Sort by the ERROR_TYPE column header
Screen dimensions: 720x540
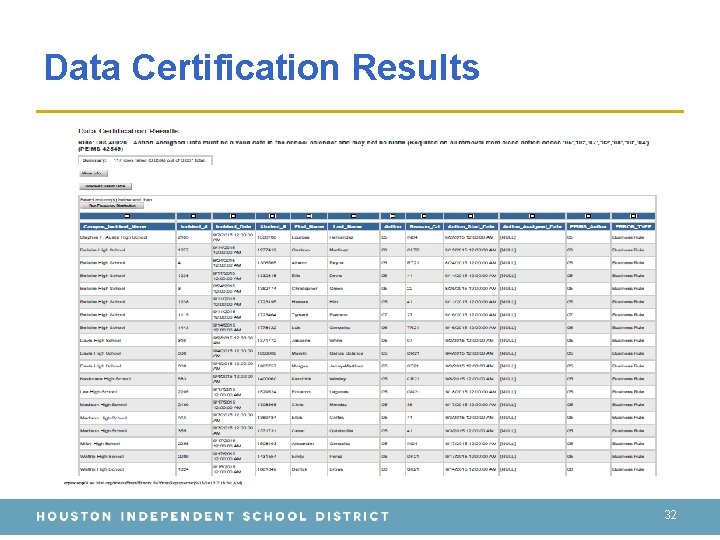(x=633, y=226)
